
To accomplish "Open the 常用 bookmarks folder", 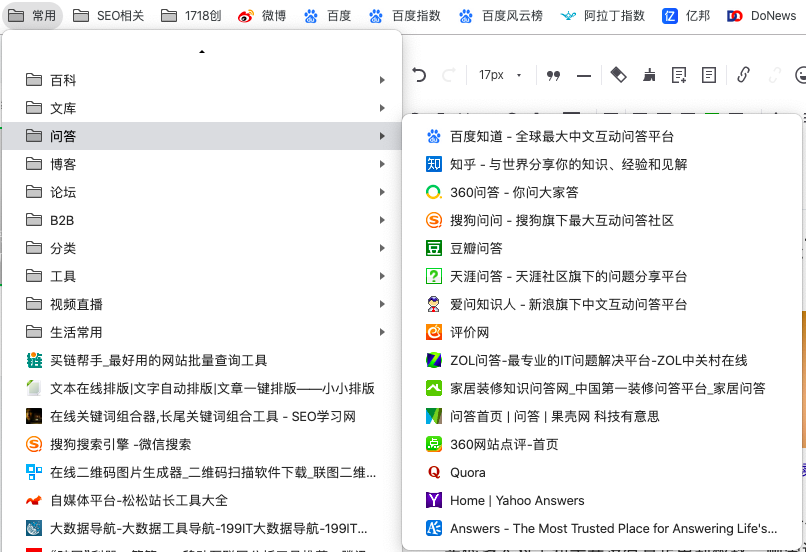I will pos(32,16).
